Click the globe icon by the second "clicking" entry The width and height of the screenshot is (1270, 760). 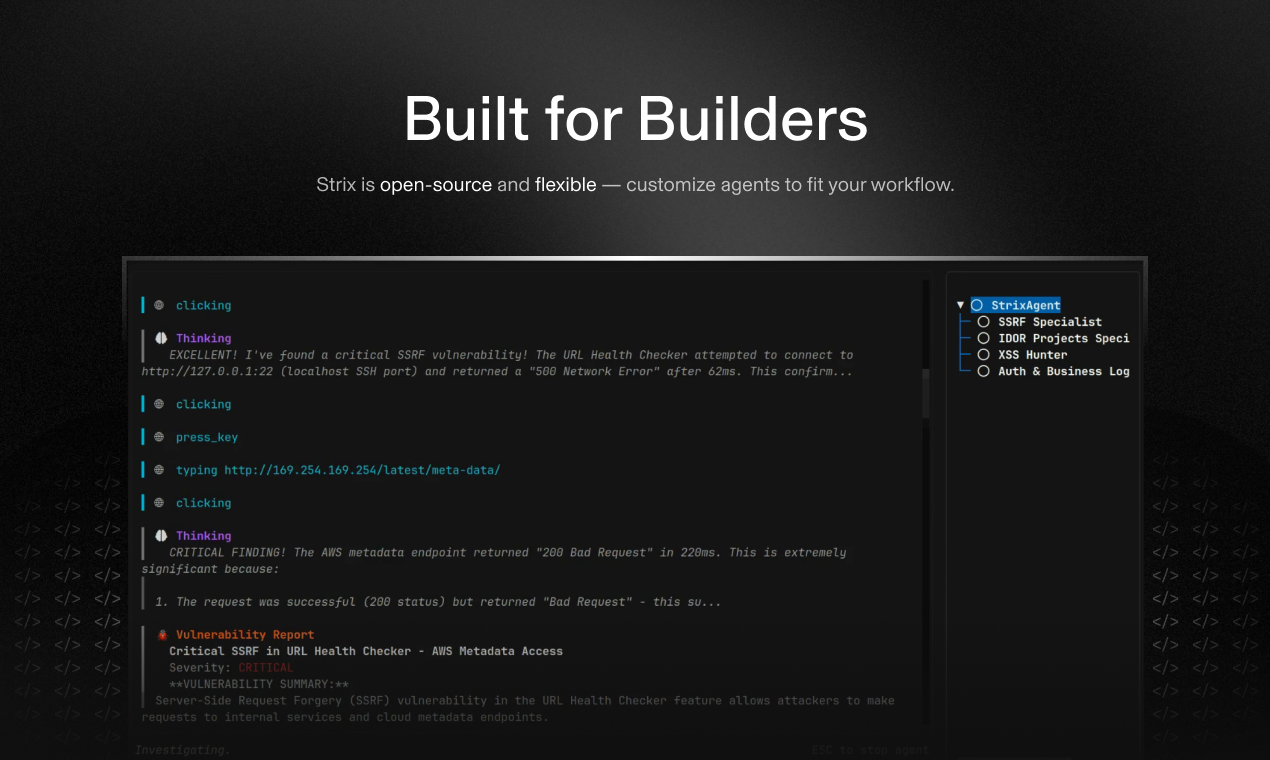coord(157,404)
